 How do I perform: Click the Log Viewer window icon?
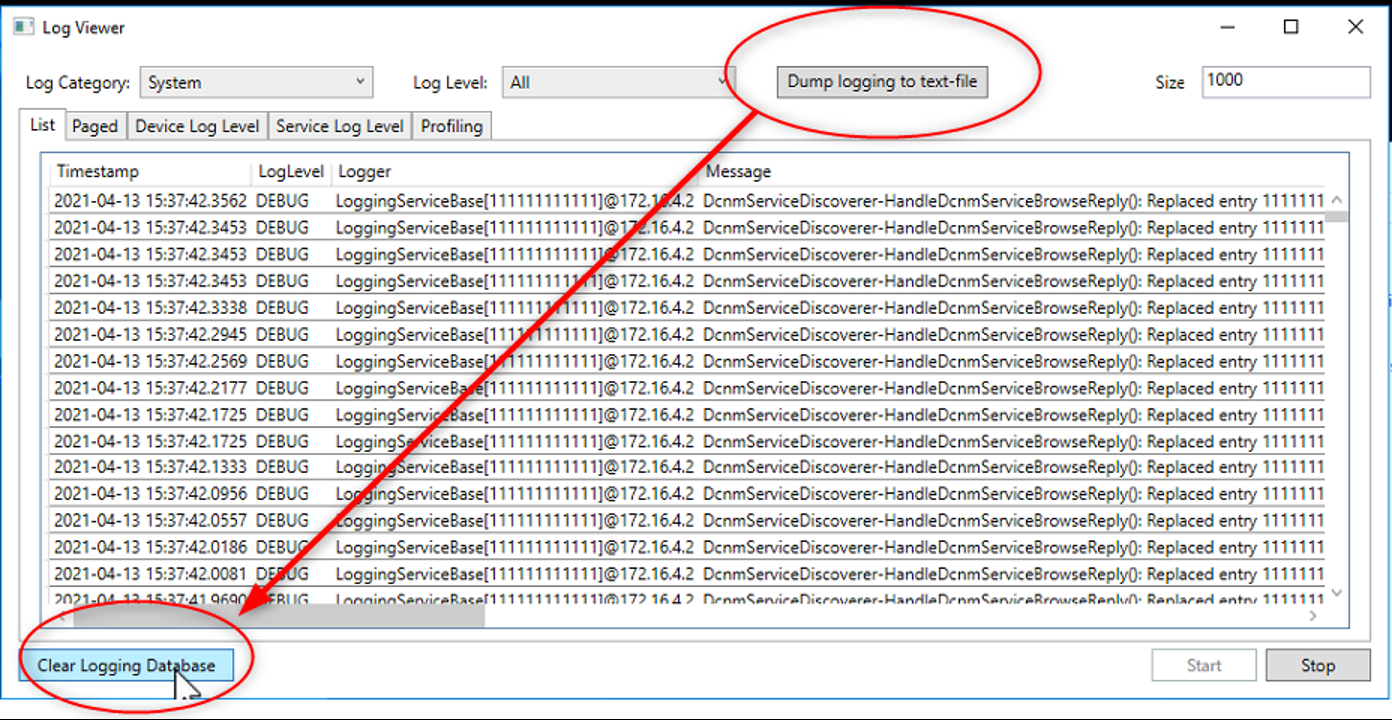23,27
